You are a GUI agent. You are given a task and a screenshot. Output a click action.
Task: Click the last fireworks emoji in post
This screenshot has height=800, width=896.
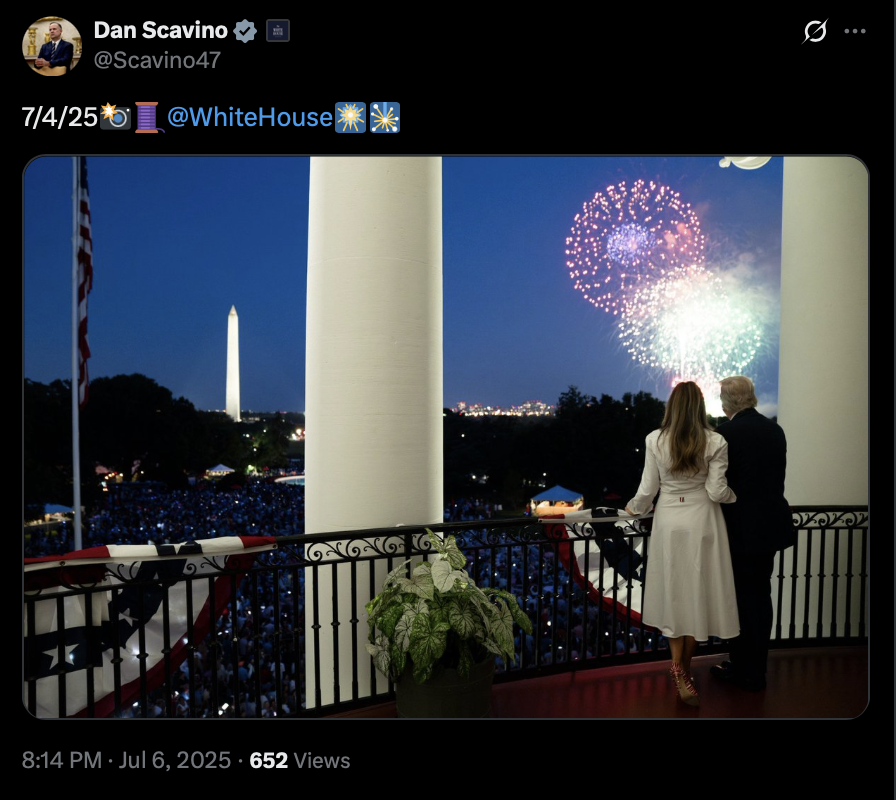(385, 117)
